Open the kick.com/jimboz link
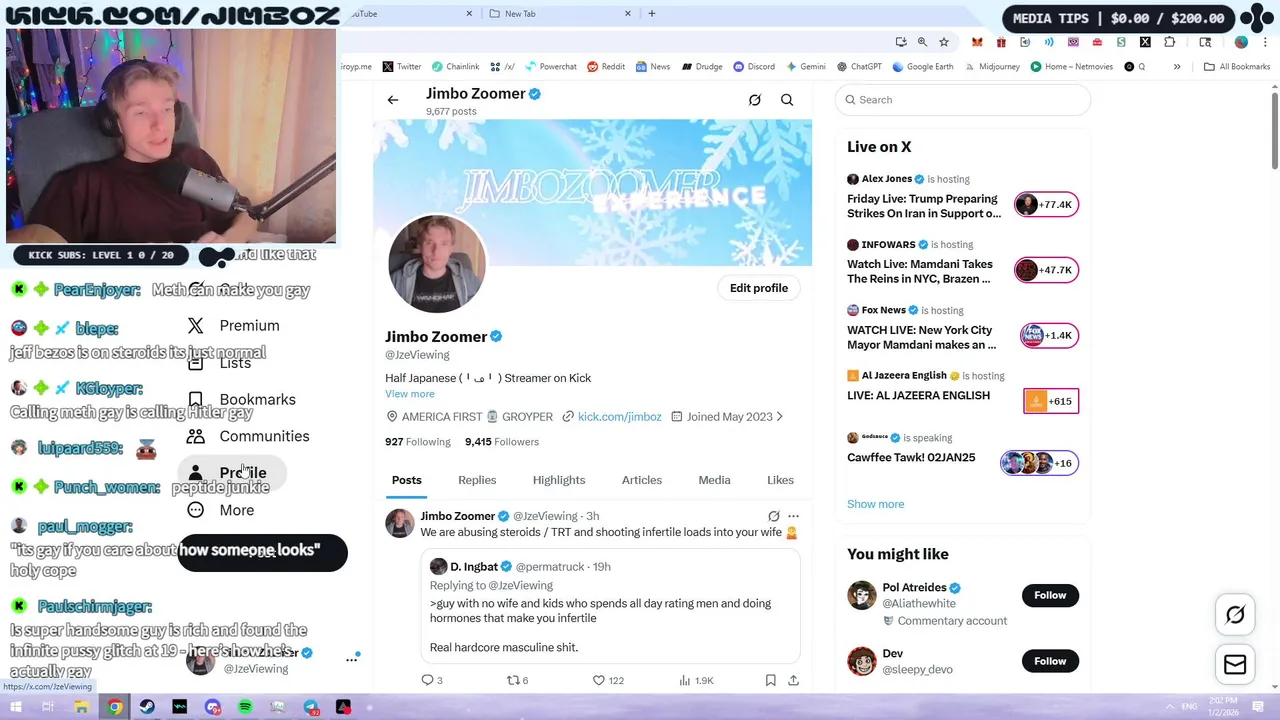This screenshot has height=720, width=1280. 619,417
